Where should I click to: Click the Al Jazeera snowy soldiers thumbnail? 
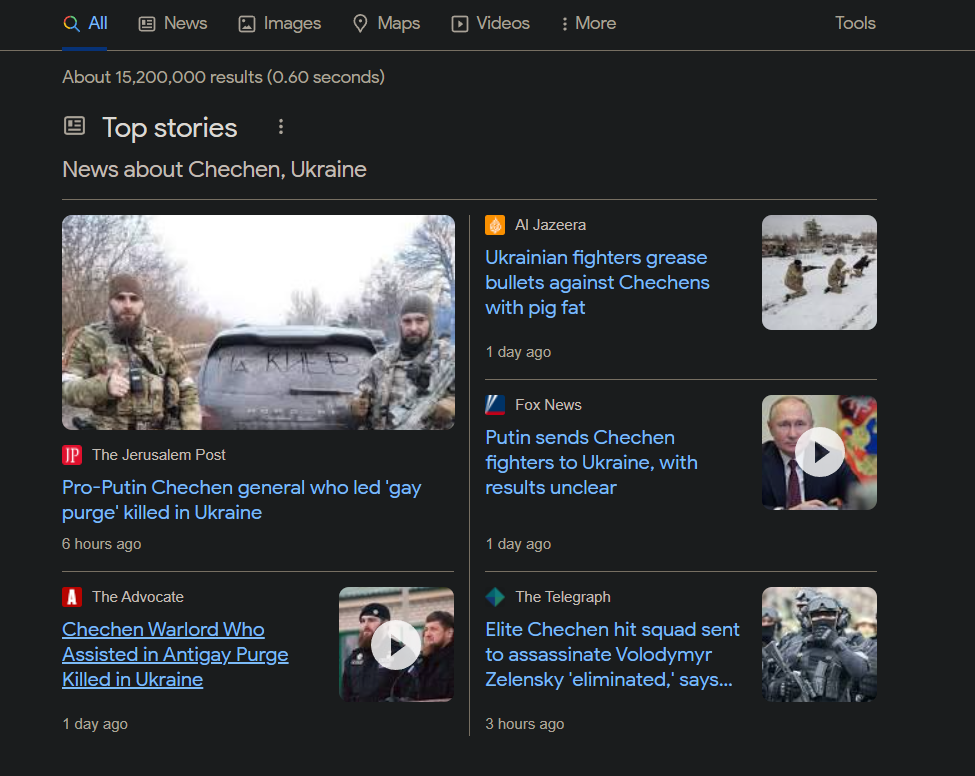(819, 272)
